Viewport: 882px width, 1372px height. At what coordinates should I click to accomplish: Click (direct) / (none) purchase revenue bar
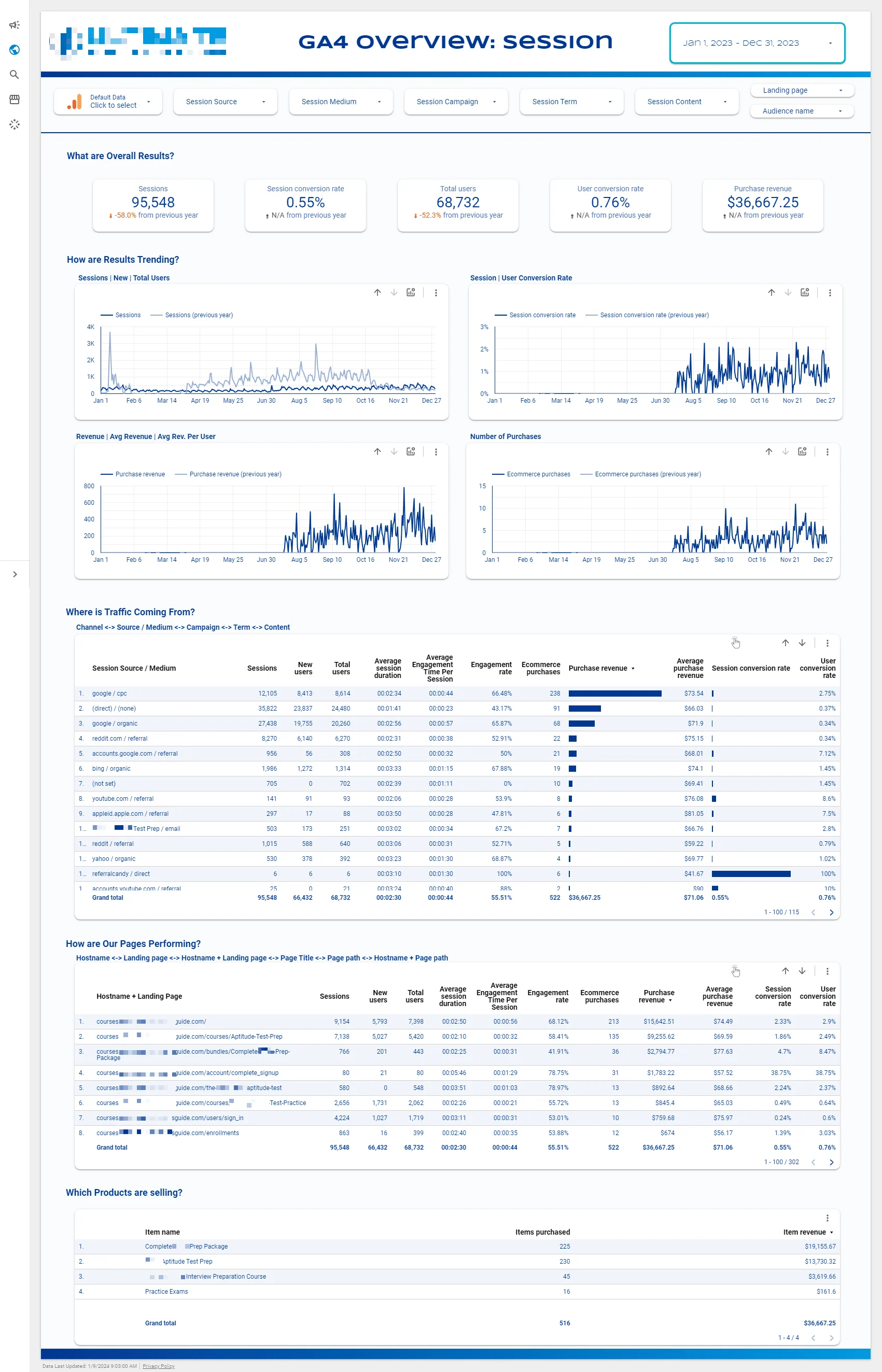(584, 708)
